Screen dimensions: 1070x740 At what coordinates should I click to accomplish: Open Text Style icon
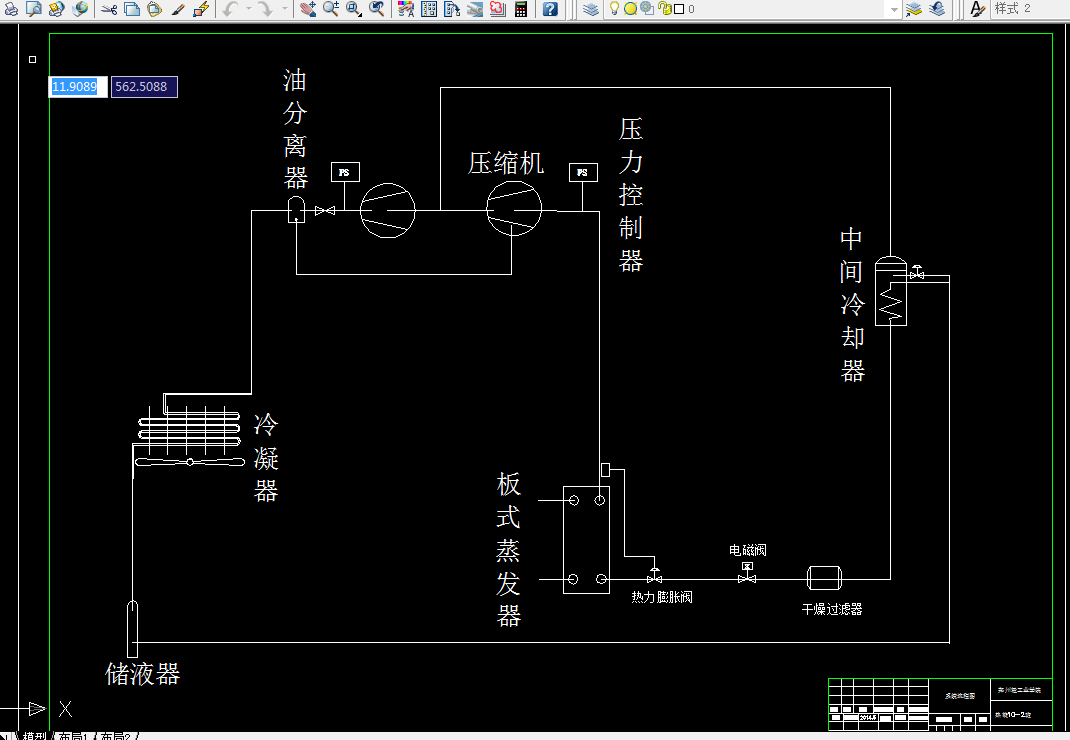click(977, 9)
